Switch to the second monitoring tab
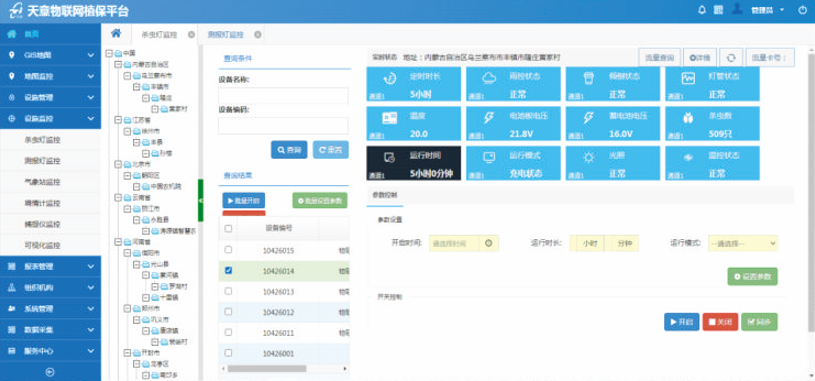Viewport: 815px width, 381px height. 226,35
